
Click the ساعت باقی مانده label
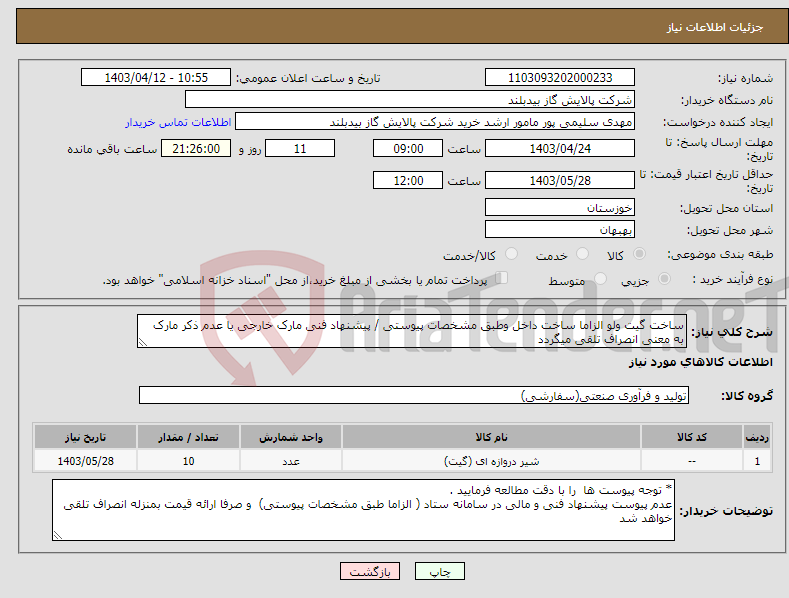112,149
